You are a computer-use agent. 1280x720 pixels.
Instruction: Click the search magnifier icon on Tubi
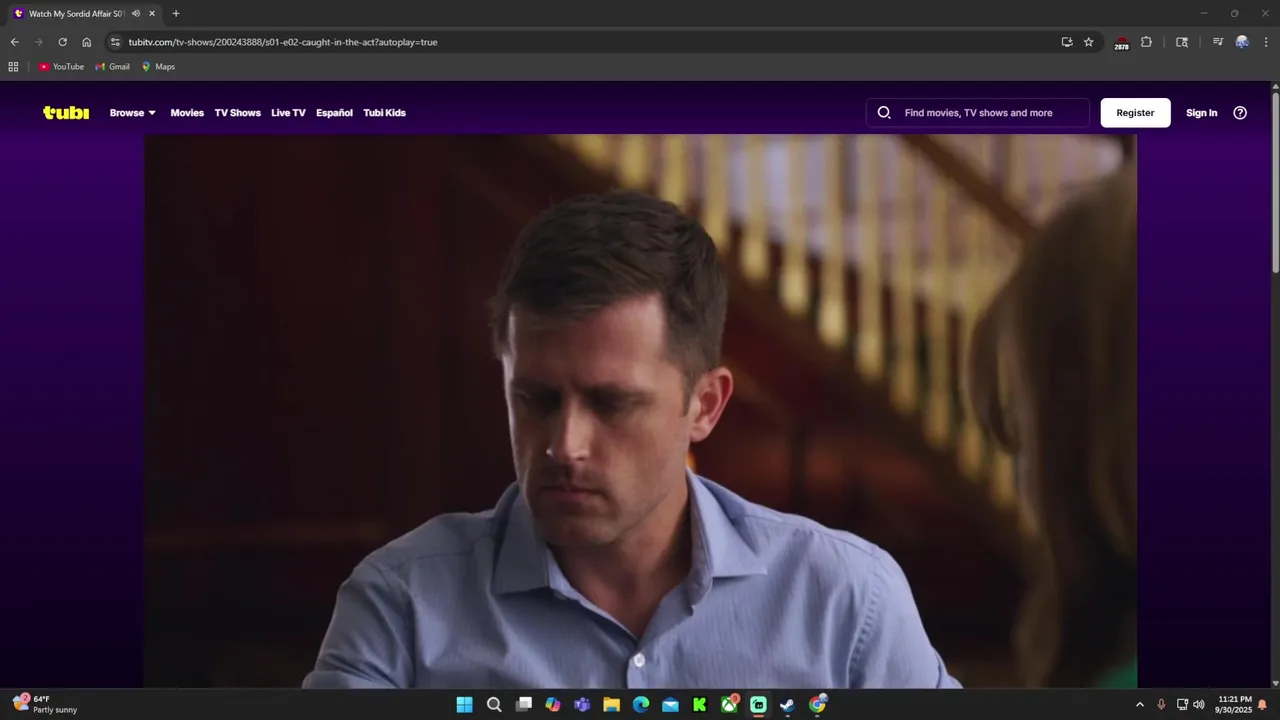pyautogui.click(x=884, y=113)
